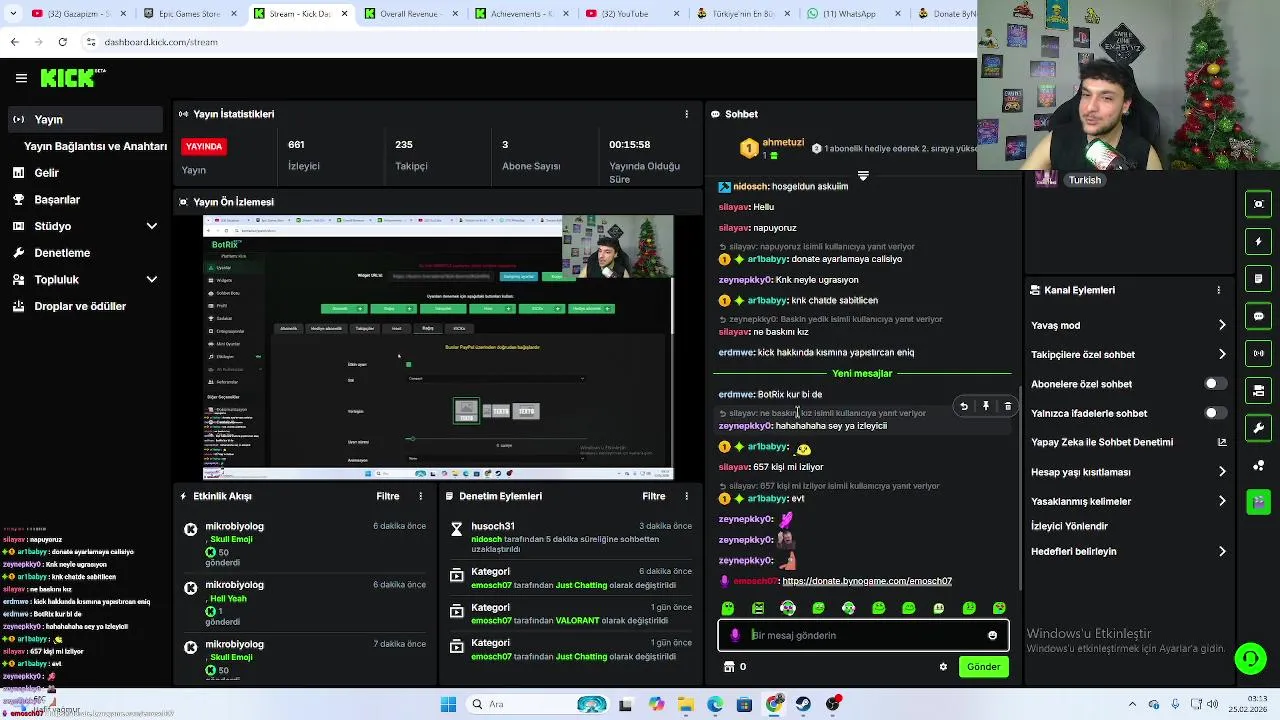
Task: Open chat settings gear icon
Action: point(943,667)
